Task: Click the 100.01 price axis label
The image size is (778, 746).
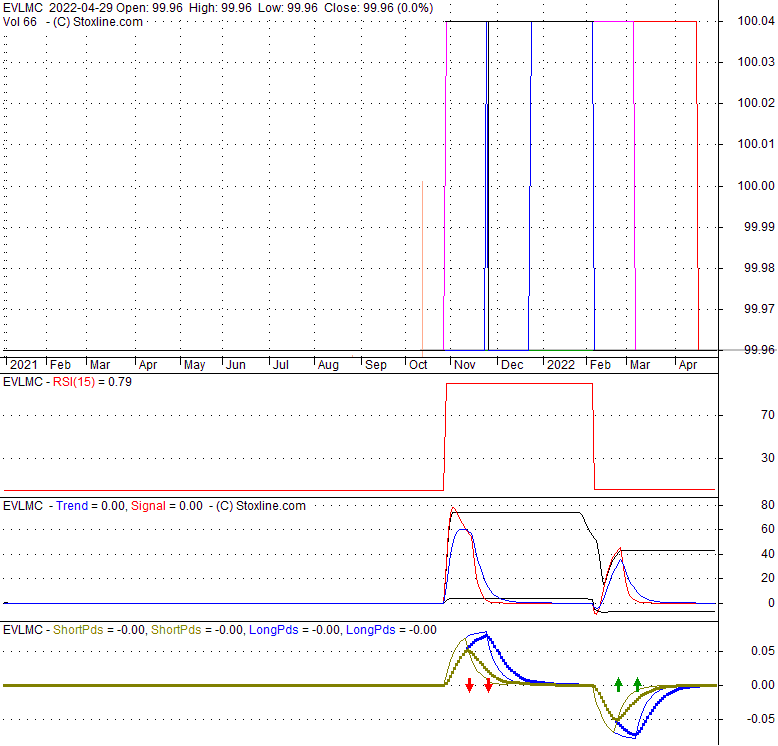Action: coord(756,144)
